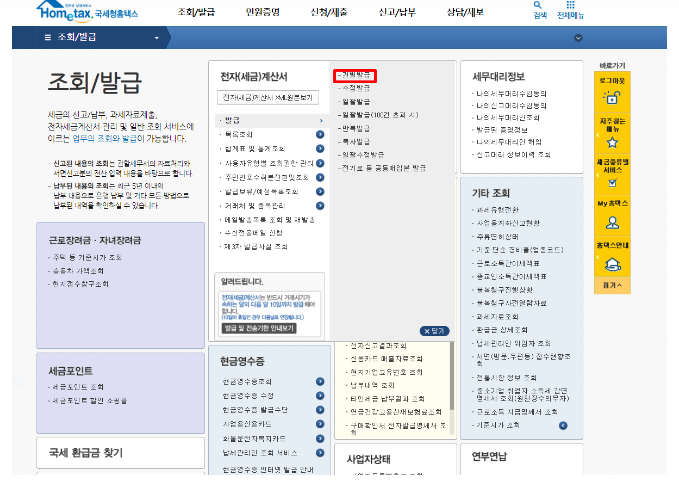This screenshot has height=483, width=679.
Task: Open 전통시장 정보 조회 link
Action: tap(506, 378)
